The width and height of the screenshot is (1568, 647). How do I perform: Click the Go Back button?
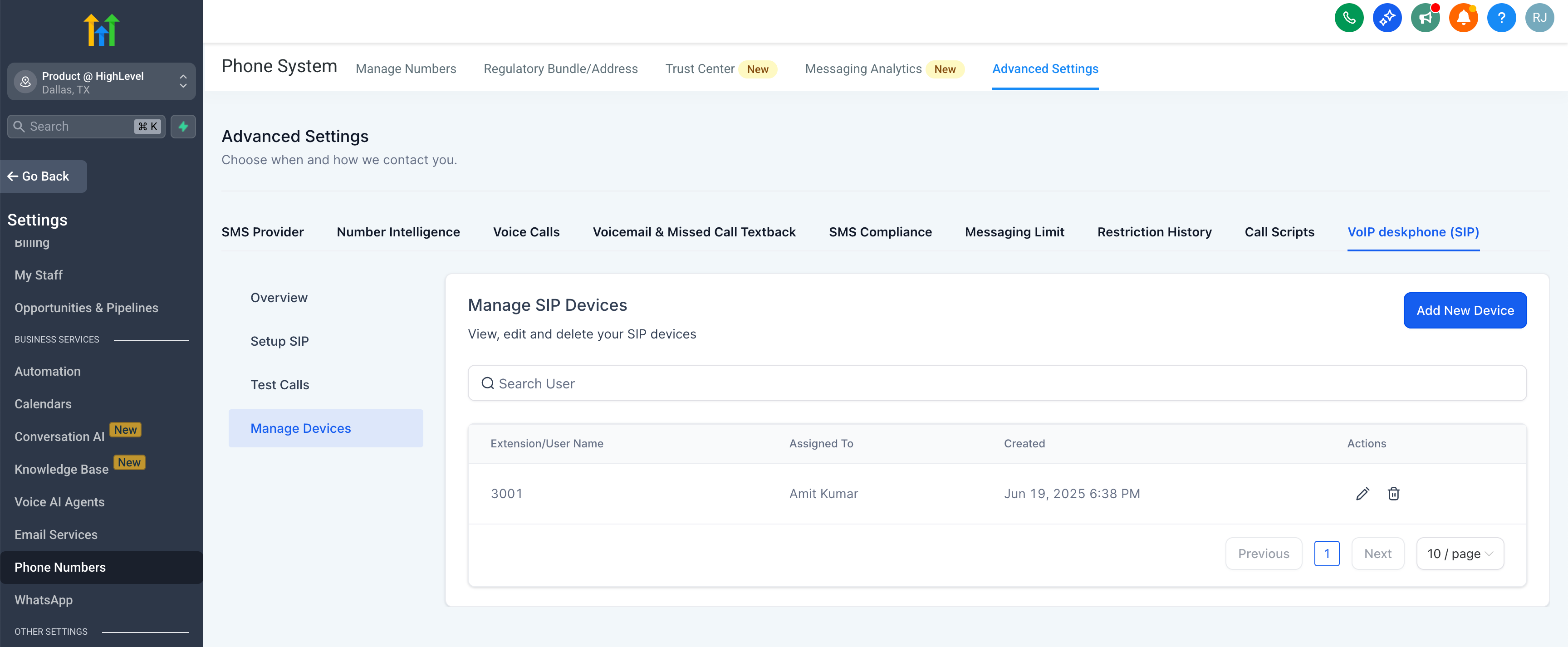43,176
